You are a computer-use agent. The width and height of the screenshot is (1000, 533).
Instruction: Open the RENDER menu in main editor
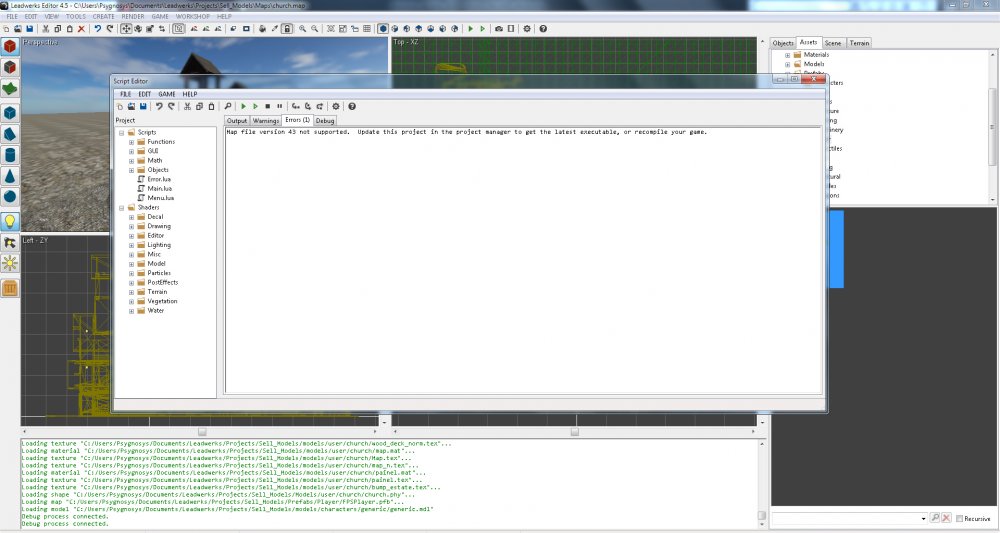133,17
